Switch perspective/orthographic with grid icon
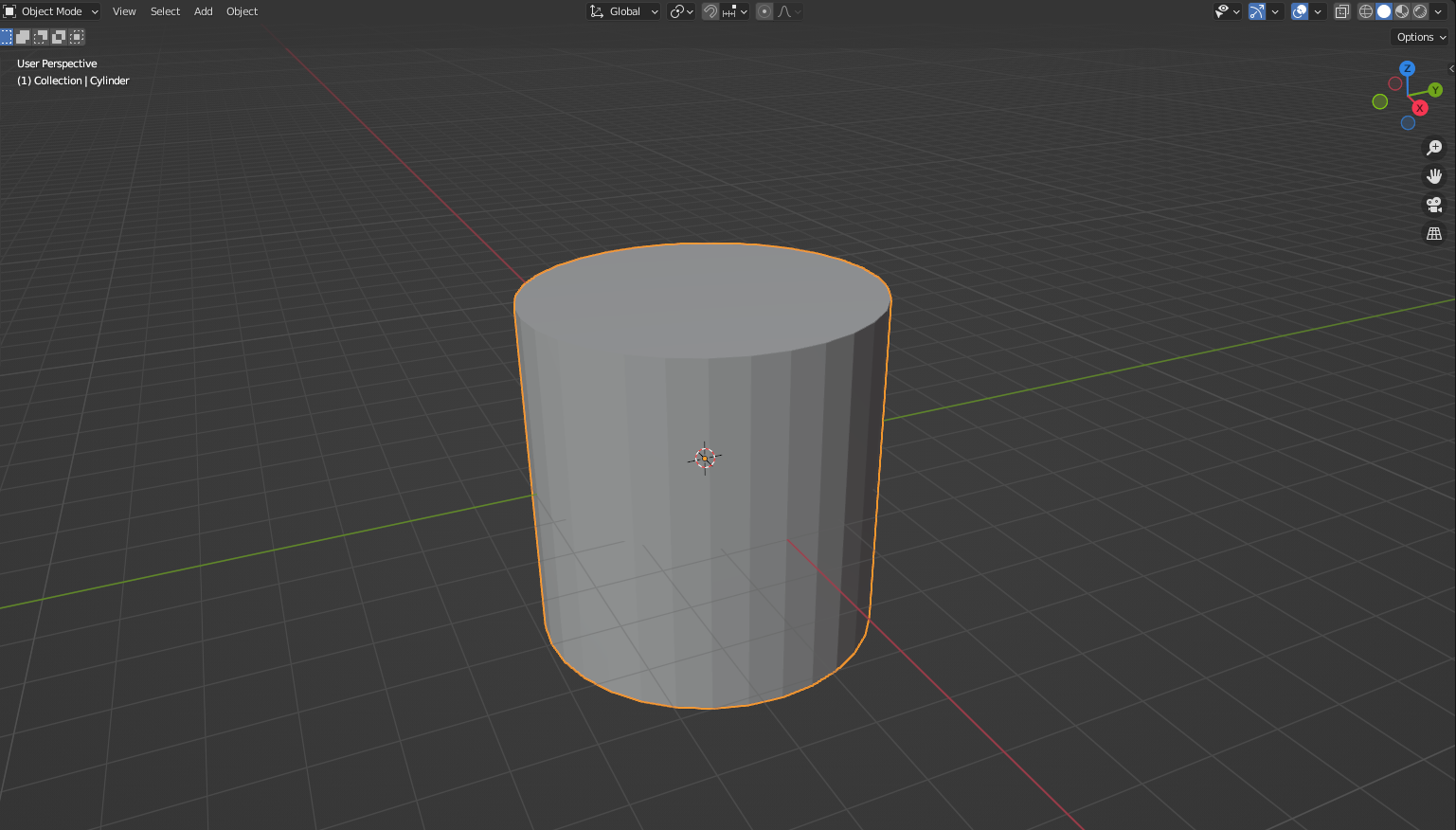 point(1434,233)
